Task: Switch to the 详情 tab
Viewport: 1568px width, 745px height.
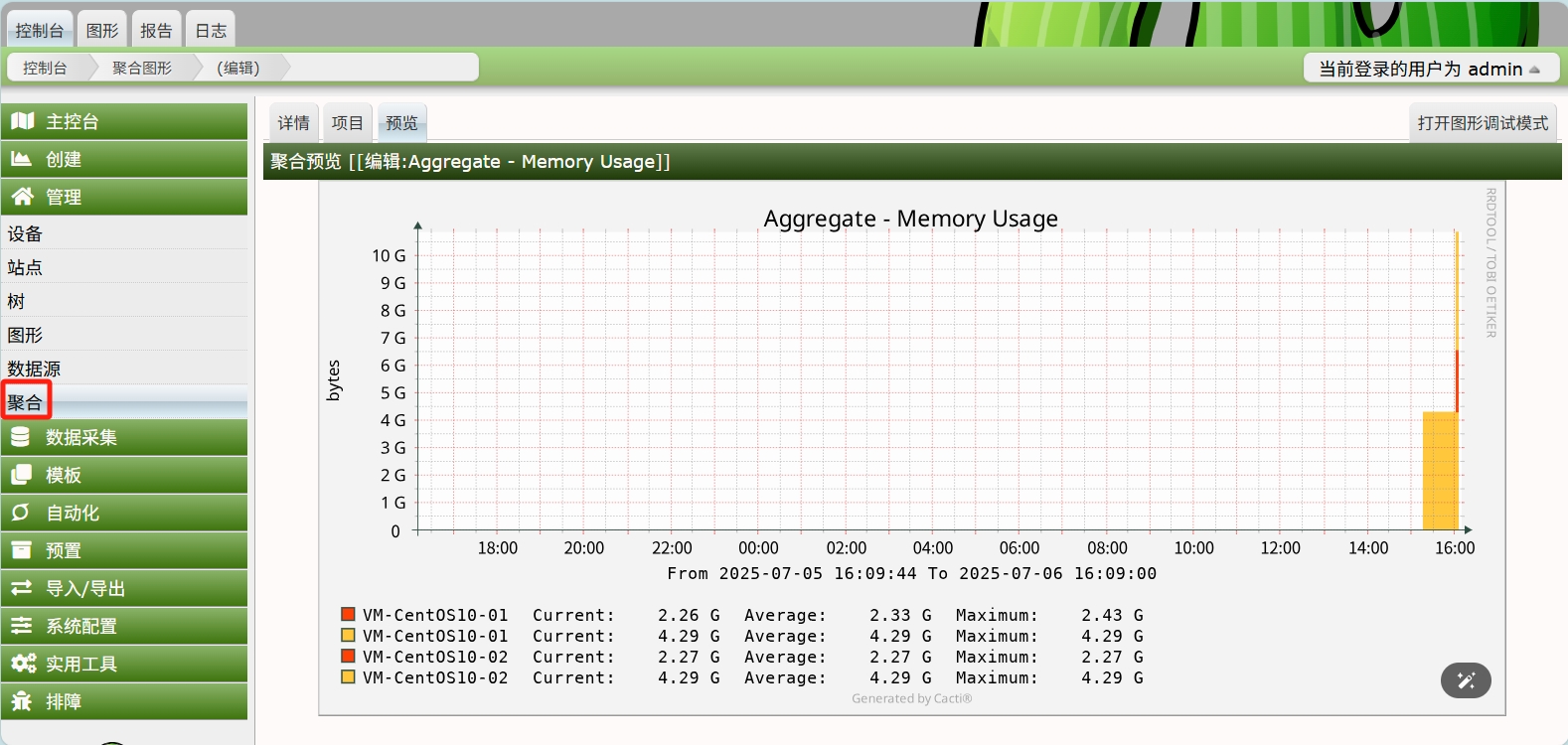Action: 294,123
